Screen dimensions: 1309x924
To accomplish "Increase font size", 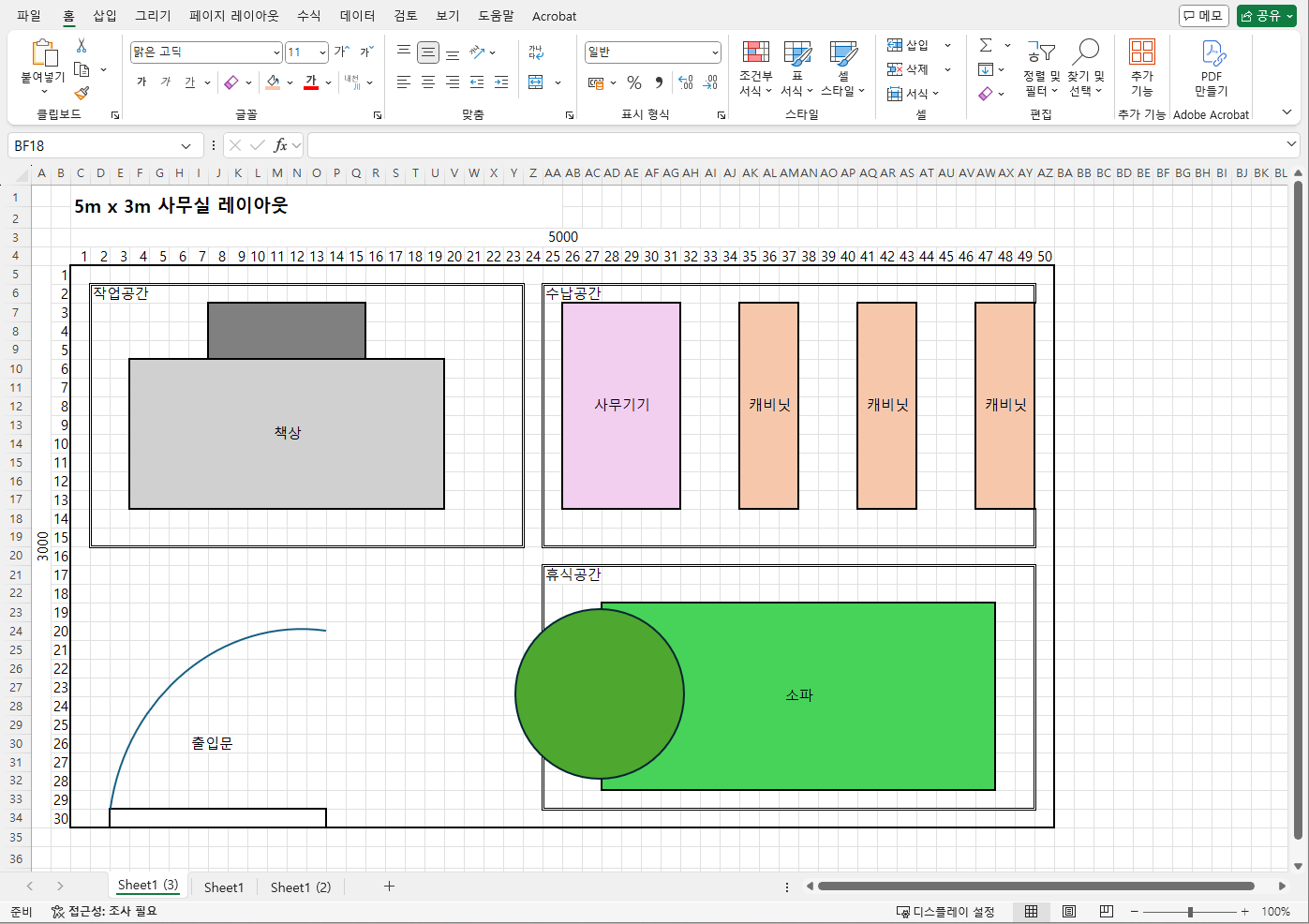I will click(342, 52).
